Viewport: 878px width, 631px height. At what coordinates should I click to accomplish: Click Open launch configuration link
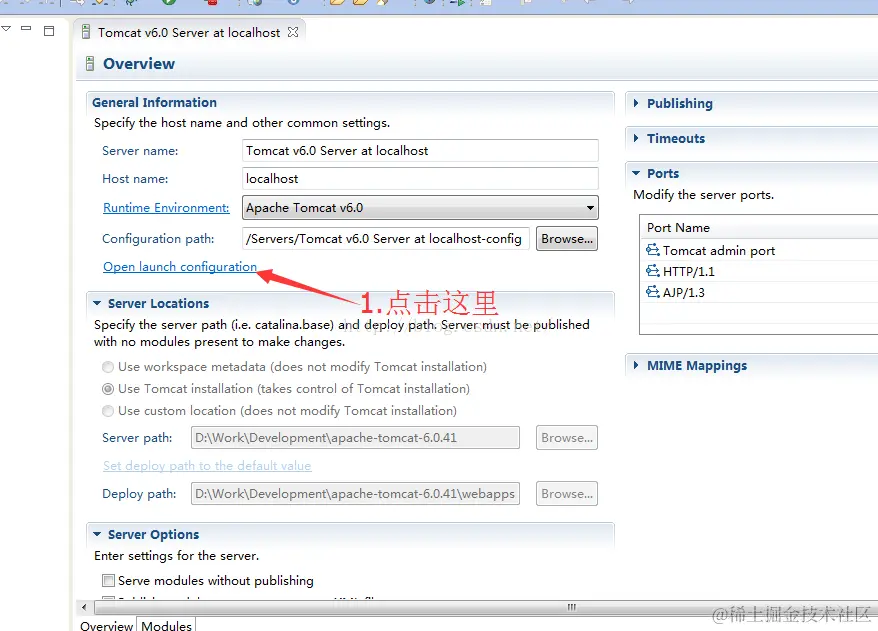click(x=180, y=267)
